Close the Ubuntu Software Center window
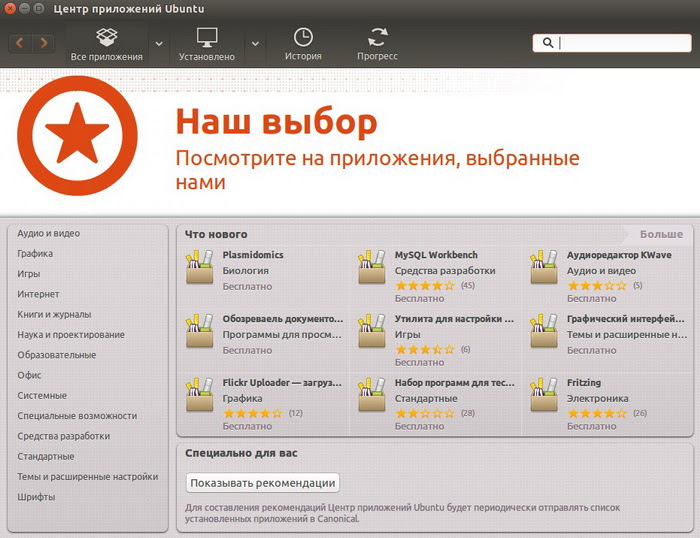 10,8
